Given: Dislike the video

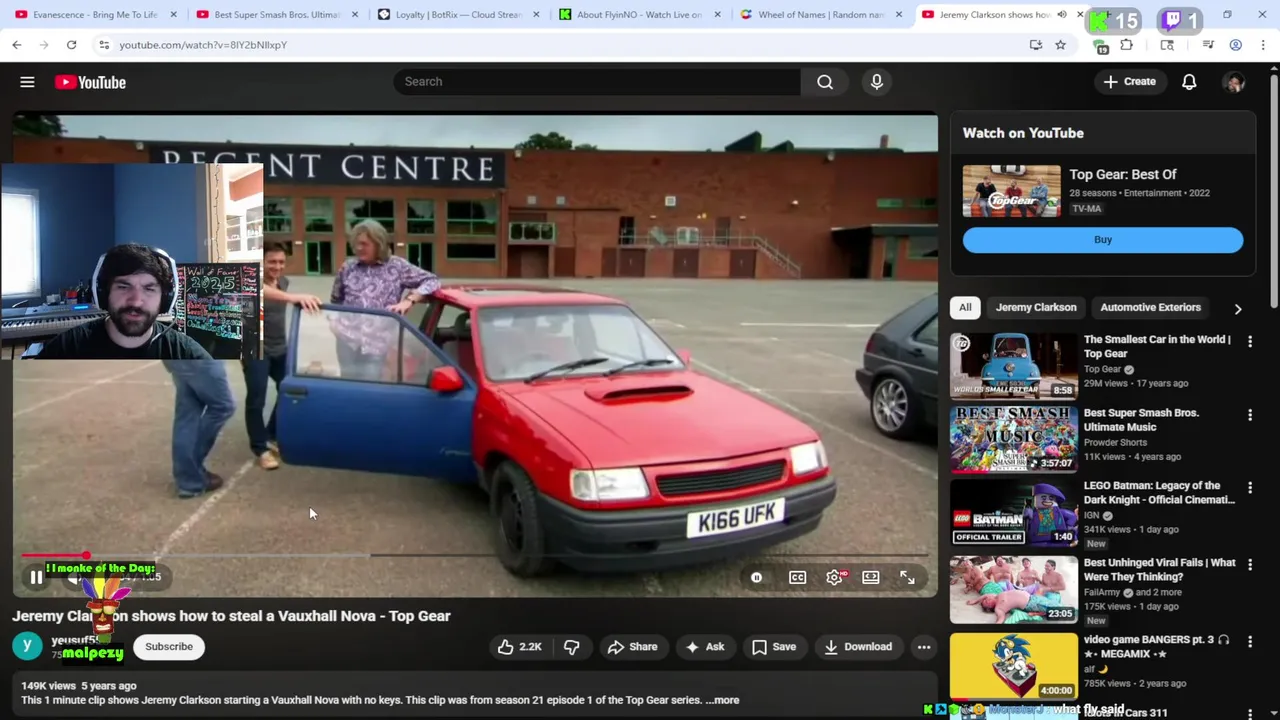Looking at the screenshot, I should 571,647.
